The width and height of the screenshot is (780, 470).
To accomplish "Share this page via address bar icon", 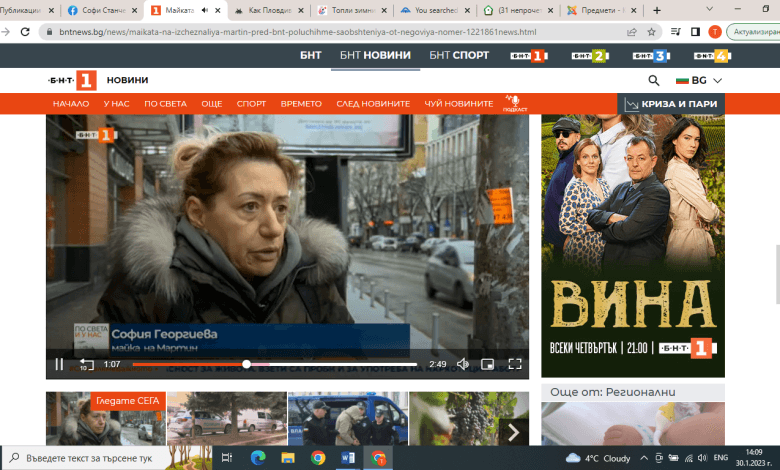I will [x=632, y=32].
